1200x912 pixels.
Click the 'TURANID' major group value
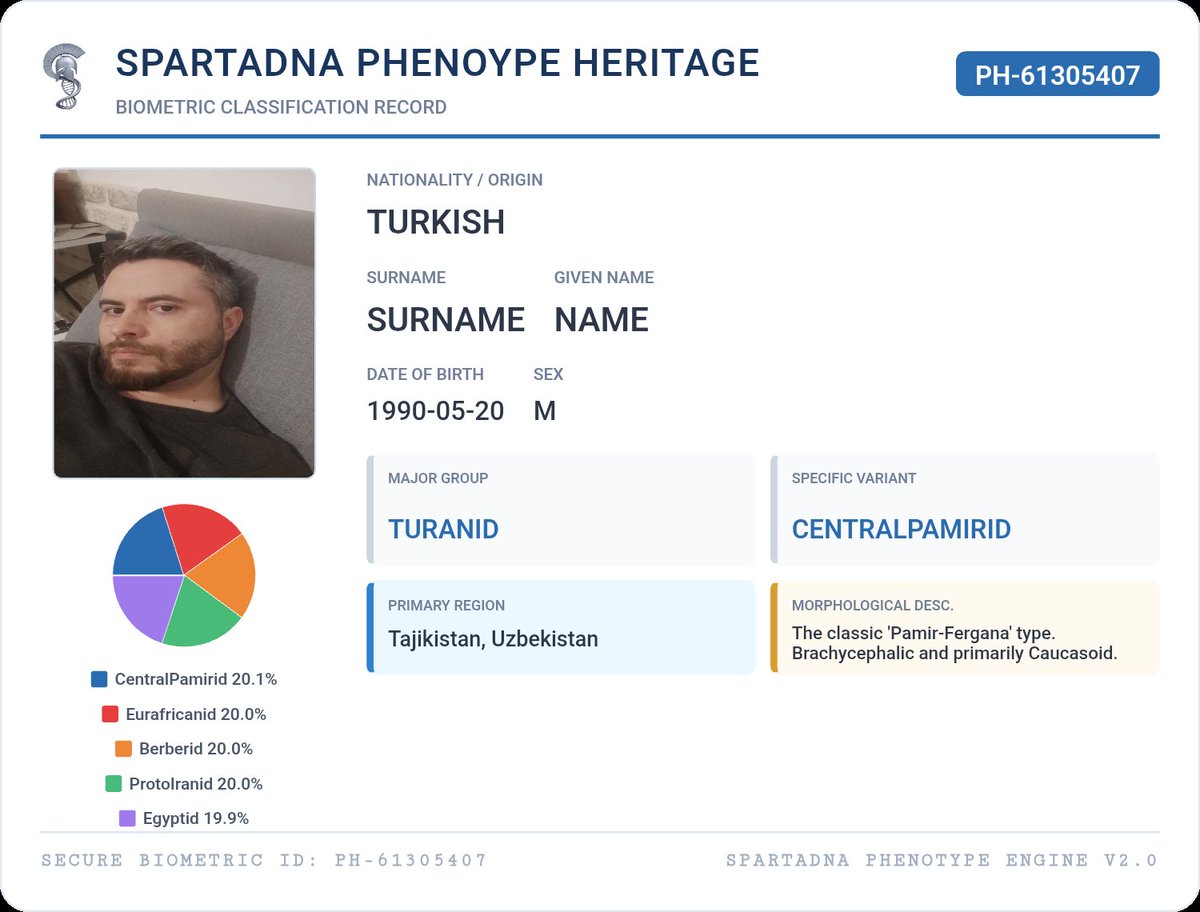tap(443, 529)
